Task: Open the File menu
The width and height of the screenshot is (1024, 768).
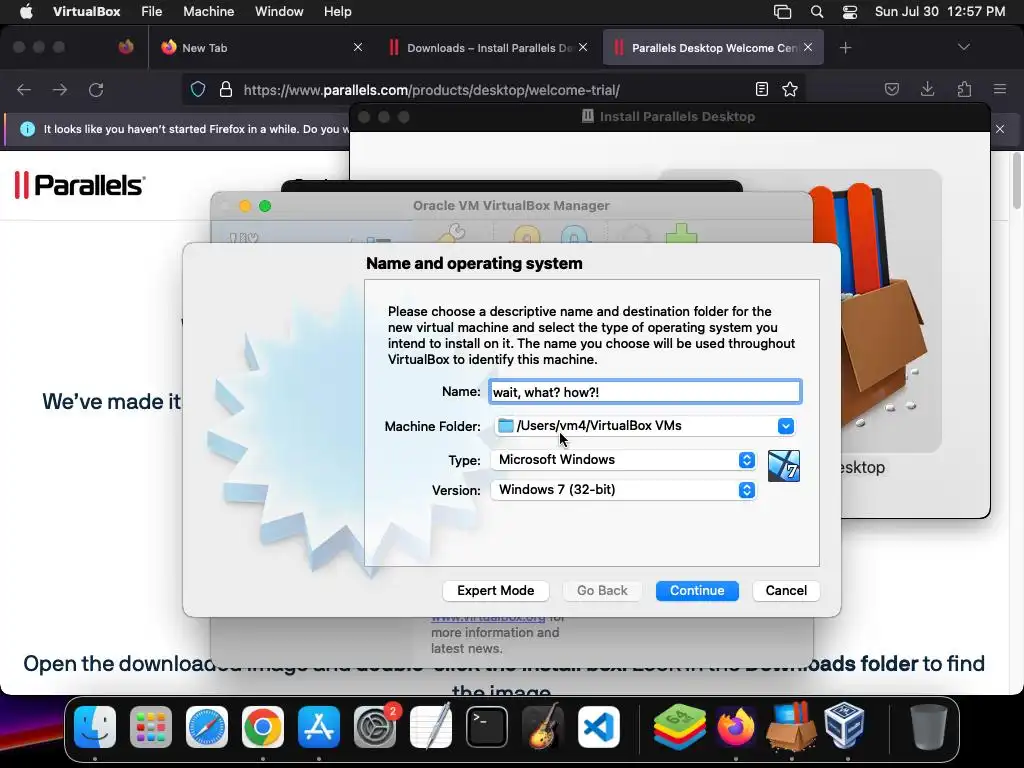Action: pos(152,12)
